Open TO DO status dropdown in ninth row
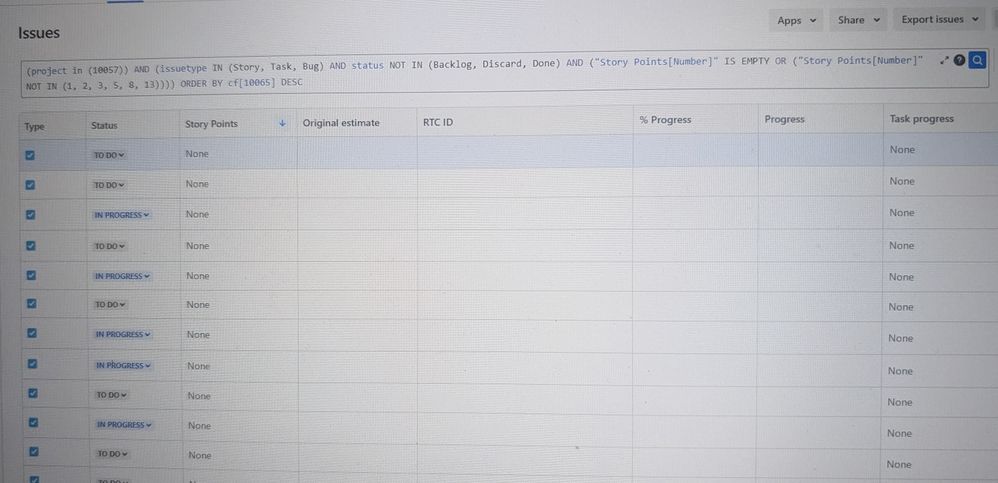Image resolution: width=998 pixels, height=483 pixels. pos(111,395)
